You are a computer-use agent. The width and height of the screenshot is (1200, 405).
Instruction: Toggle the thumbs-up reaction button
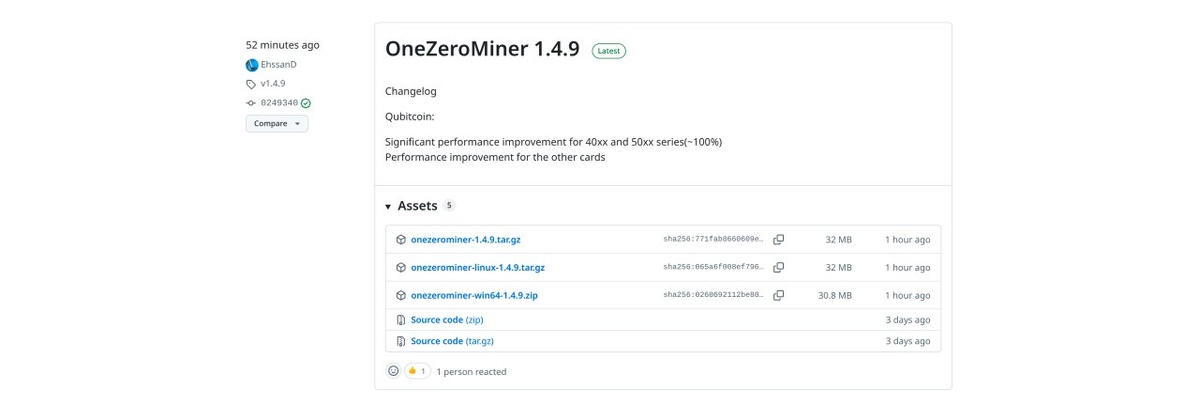click(x=417, y=371)
